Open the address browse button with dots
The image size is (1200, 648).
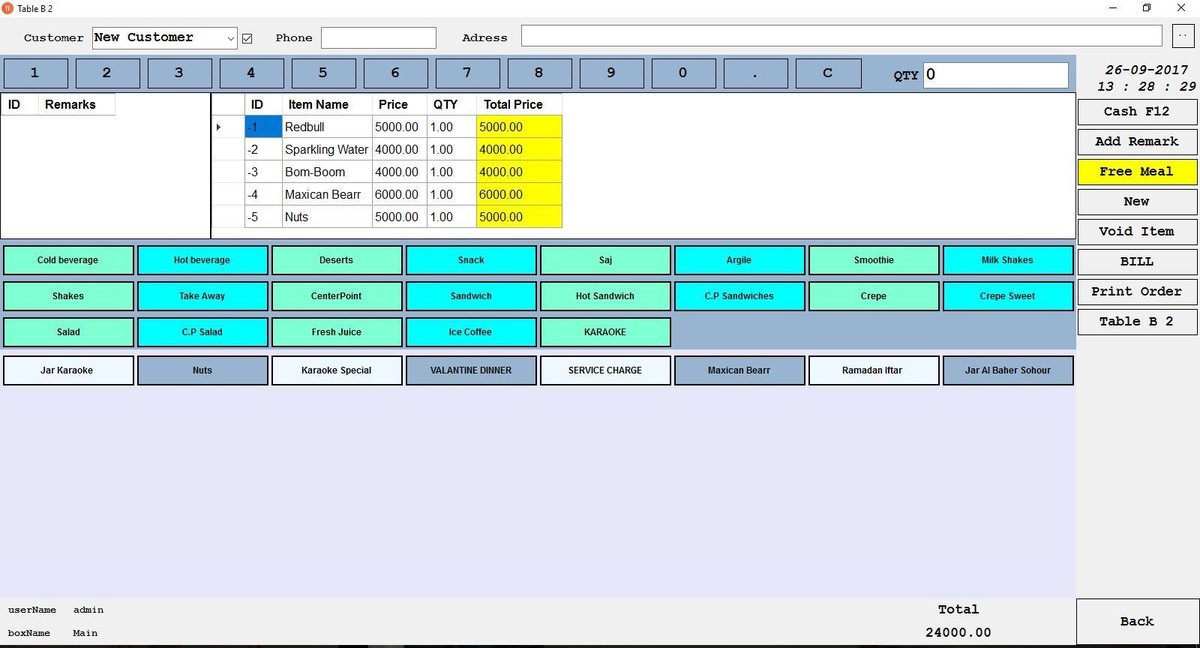click(1181, 35)
